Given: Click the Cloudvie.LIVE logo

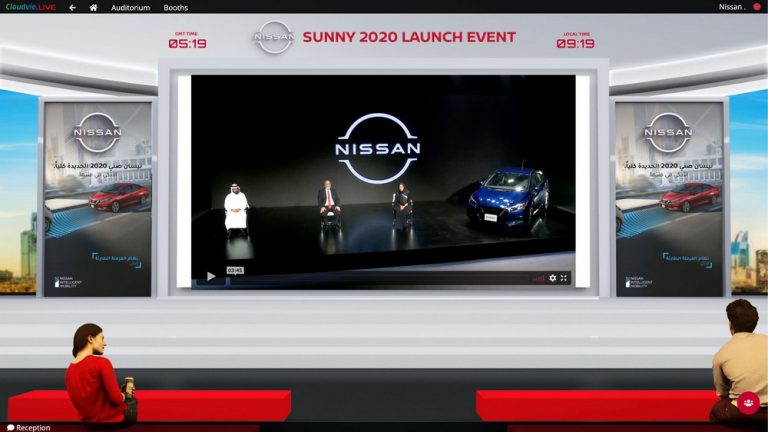Looking at the screenshot, I should pyautogui.click(x=28, y=7).
